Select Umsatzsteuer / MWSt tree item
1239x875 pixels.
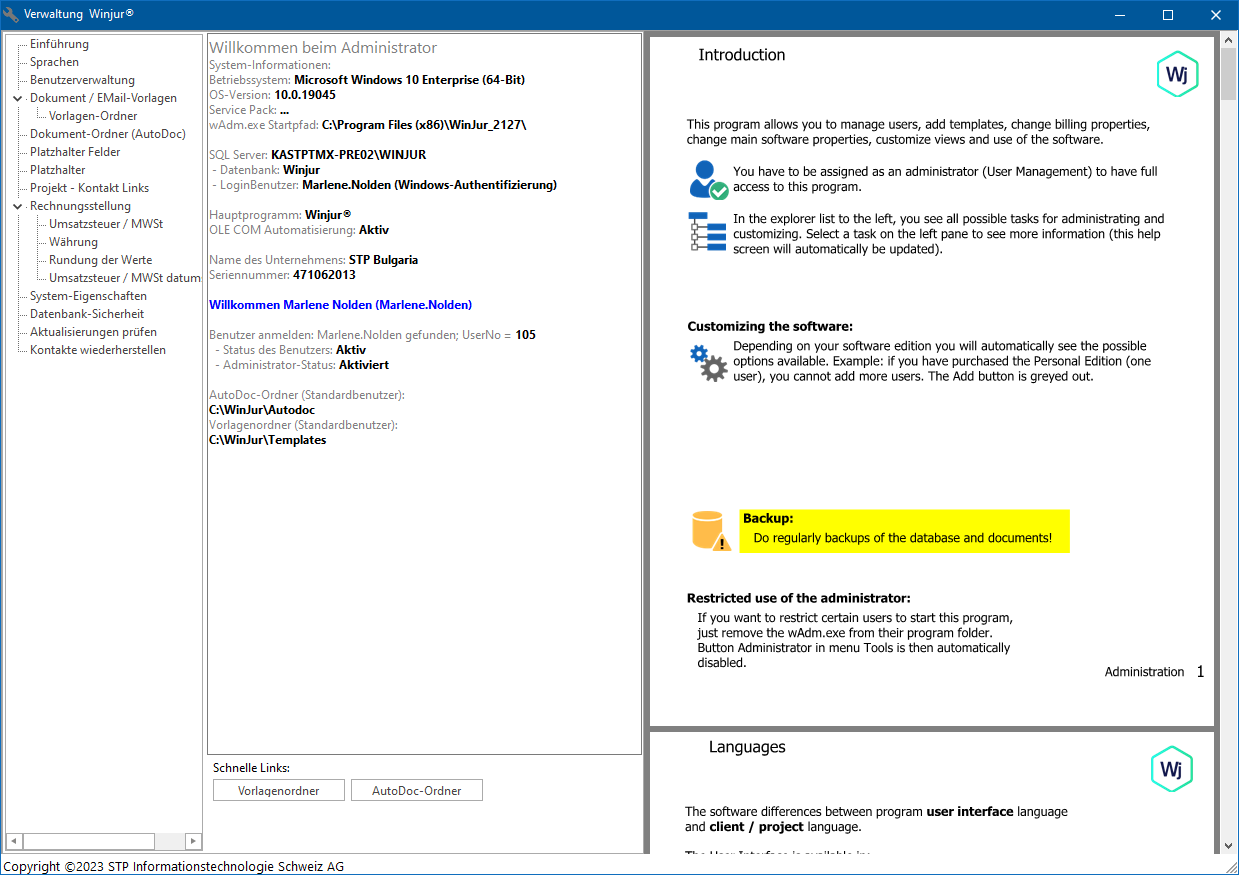(x=106, y=224)
